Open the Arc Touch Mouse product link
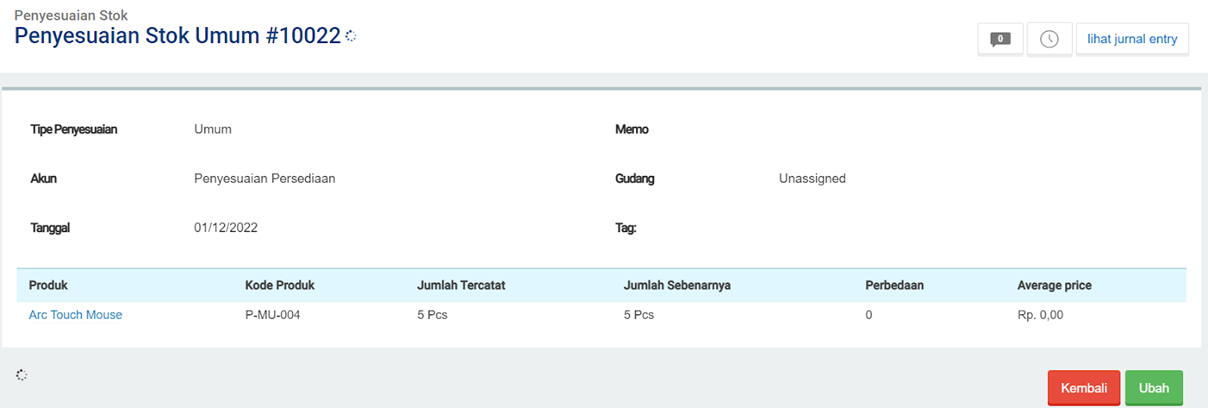Image resolution: width=1208 pixels, height=408 pixels. pos(75,315)
